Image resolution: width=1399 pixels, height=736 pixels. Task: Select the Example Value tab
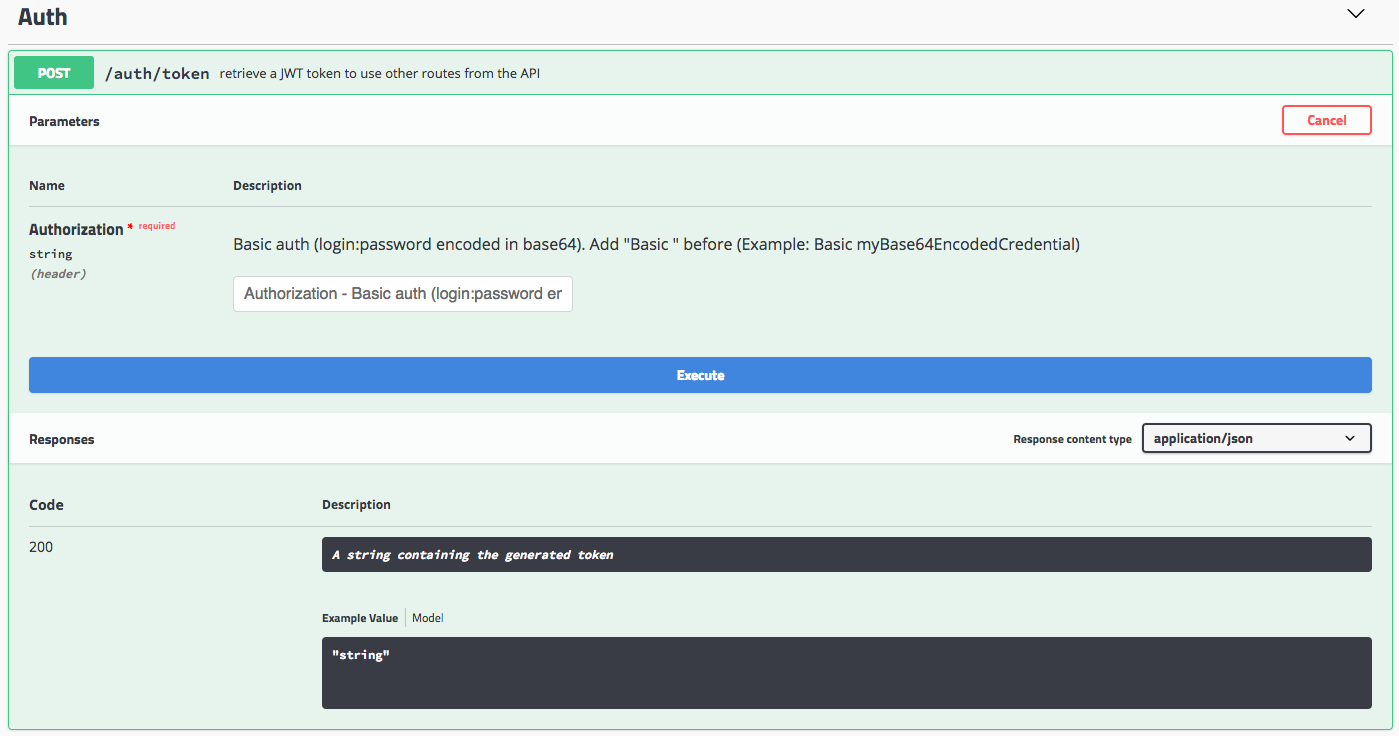pos(359,617)
